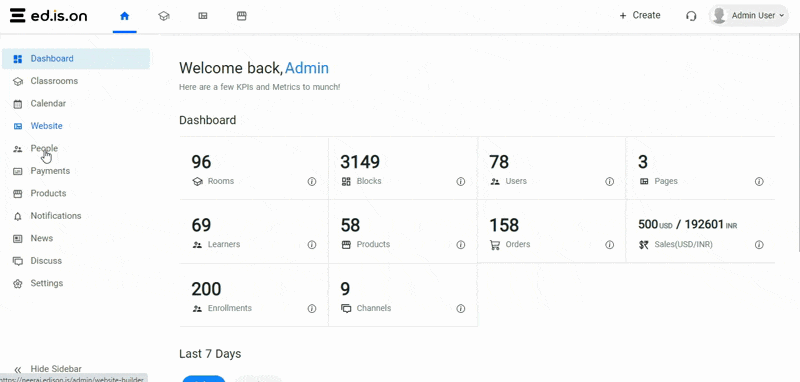Select the blue pill button under Last 7 Days
Screen dimensions: 800x382
204,379
